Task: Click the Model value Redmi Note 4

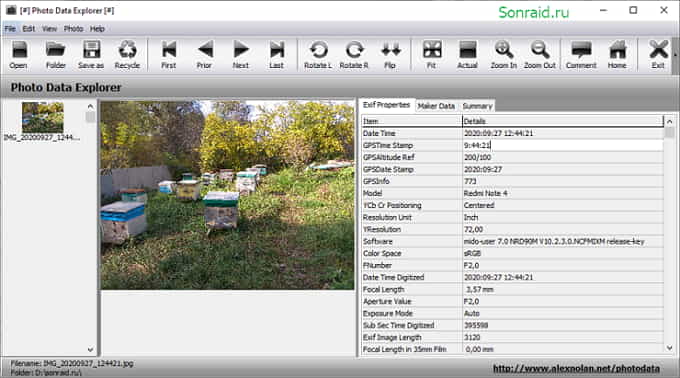Action: tap(485, 193)
